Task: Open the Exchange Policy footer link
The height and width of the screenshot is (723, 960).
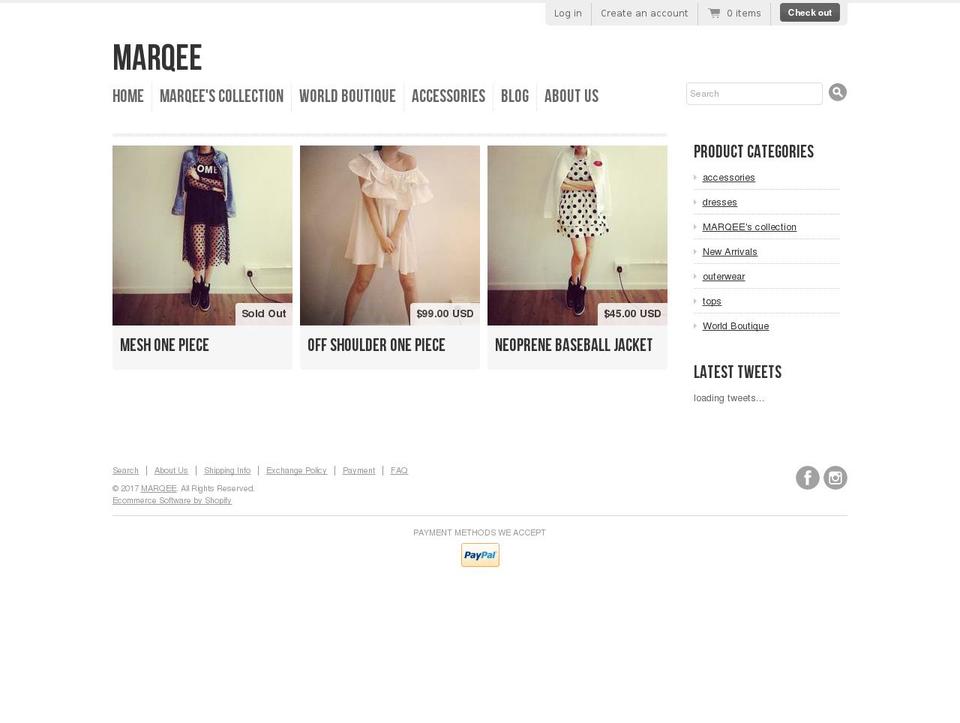Action: tap(296, 470)
